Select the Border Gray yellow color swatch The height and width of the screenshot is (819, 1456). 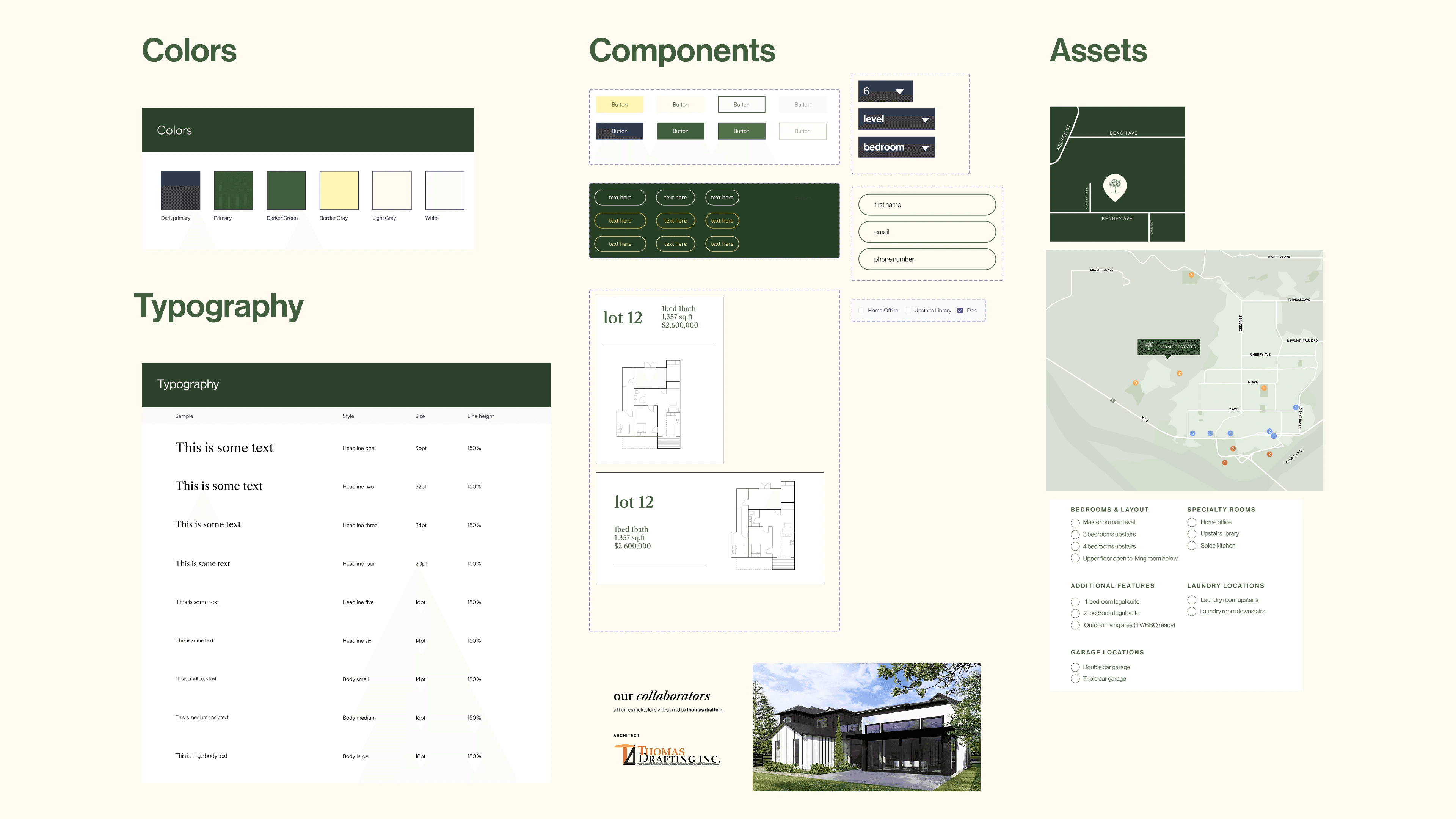click(339, 190)
